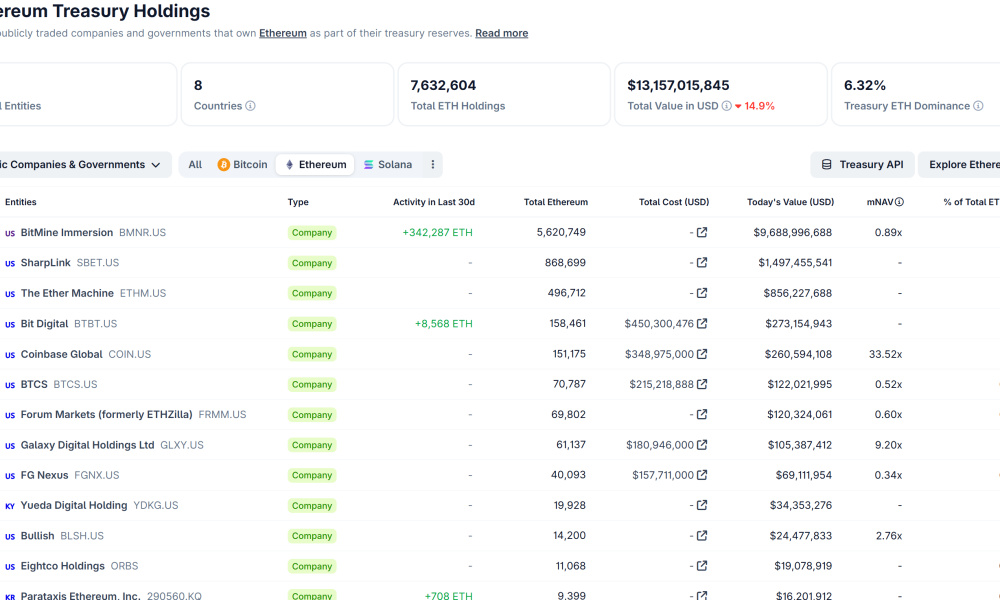Open the SharpLink entity page
The width and height of the screenshot is (1000, 600).
[x=45, y=262]
